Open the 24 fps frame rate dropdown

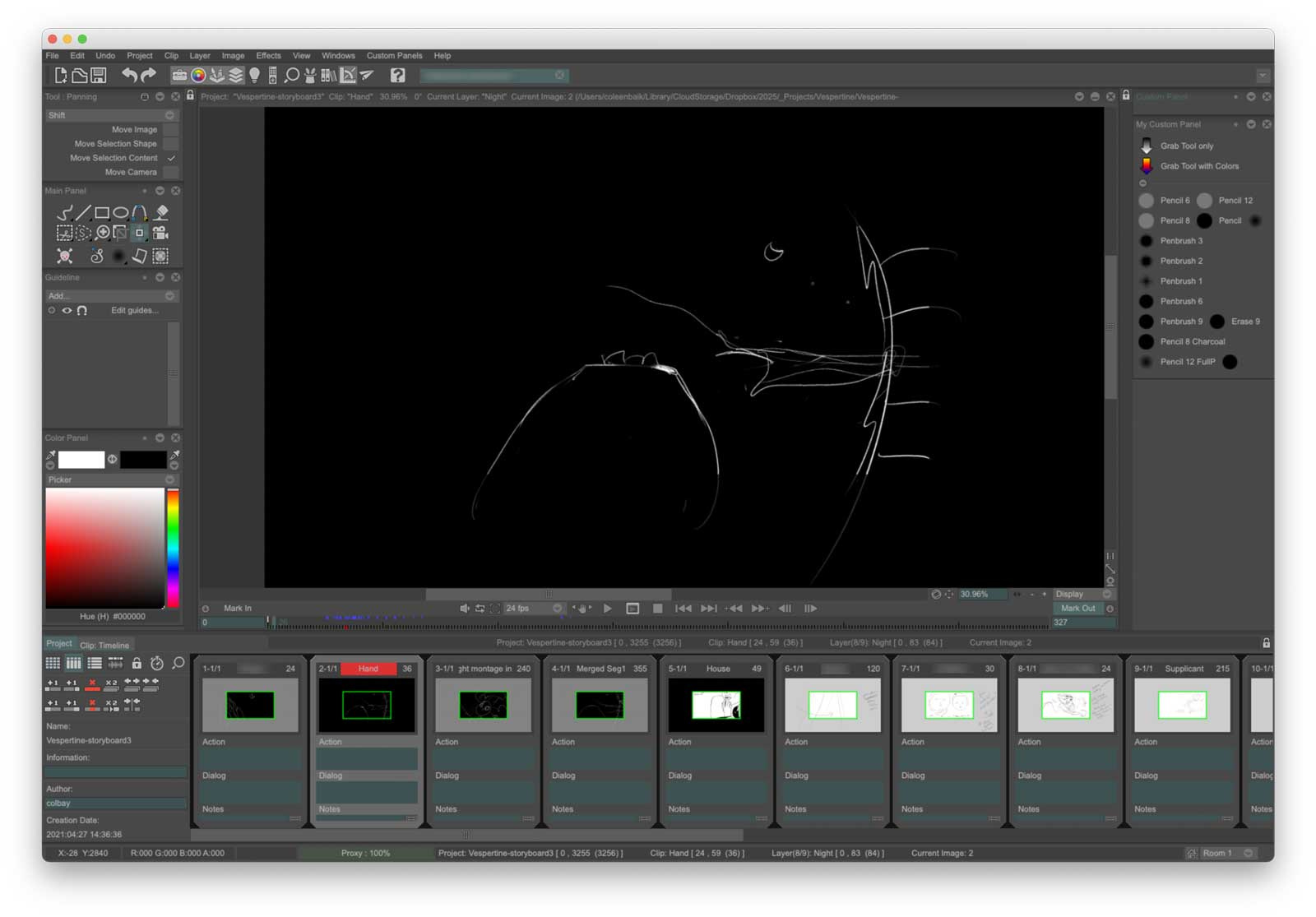point(534,609)
